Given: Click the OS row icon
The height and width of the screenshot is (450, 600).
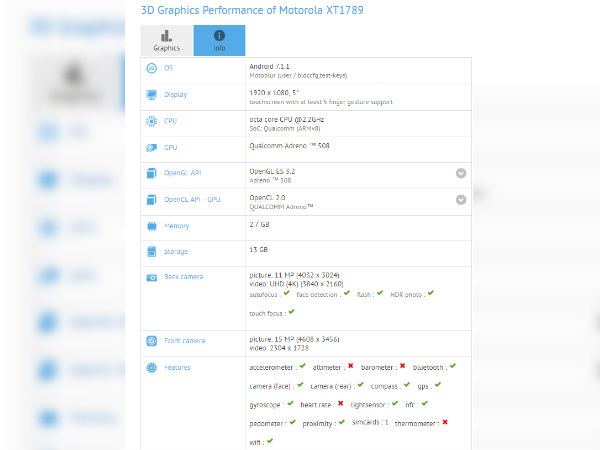Looking at the screenshot, I should [152, 68].
